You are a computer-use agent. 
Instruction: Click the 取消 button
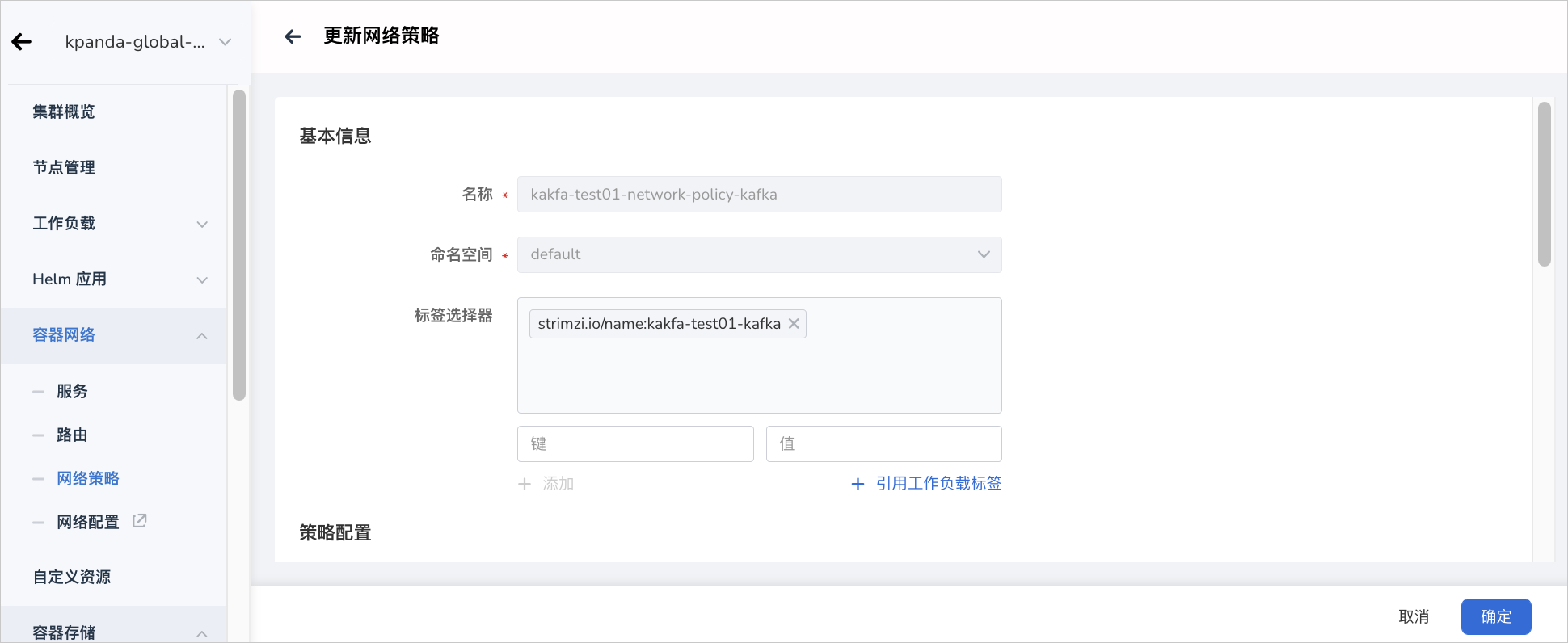[1414, 617]
